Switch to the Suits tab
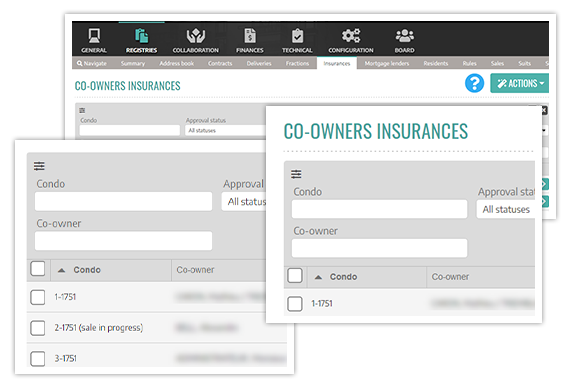Screen dimensions: 570x390 tap(524, 63)
